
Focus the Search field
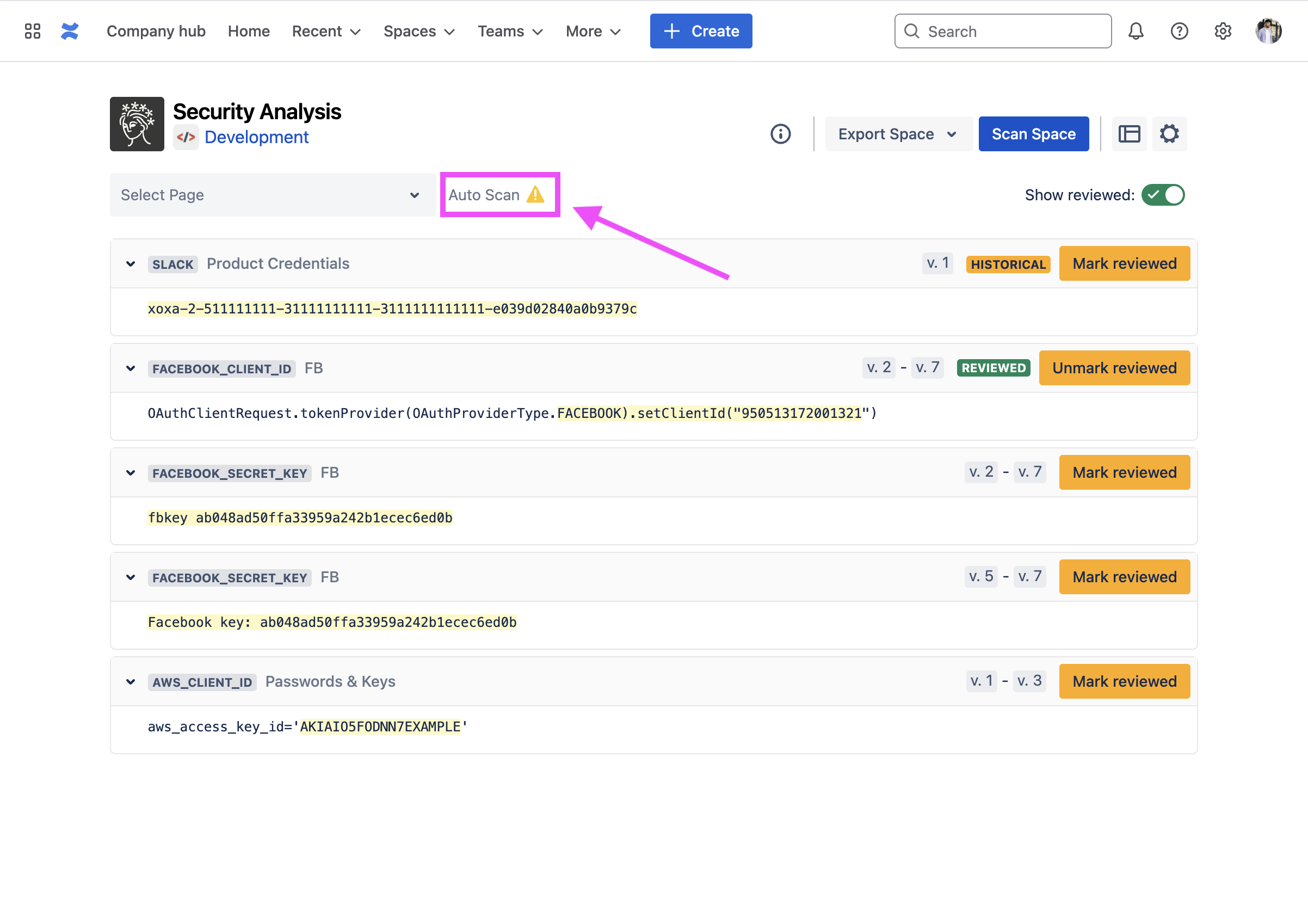tap(1003, 31)
